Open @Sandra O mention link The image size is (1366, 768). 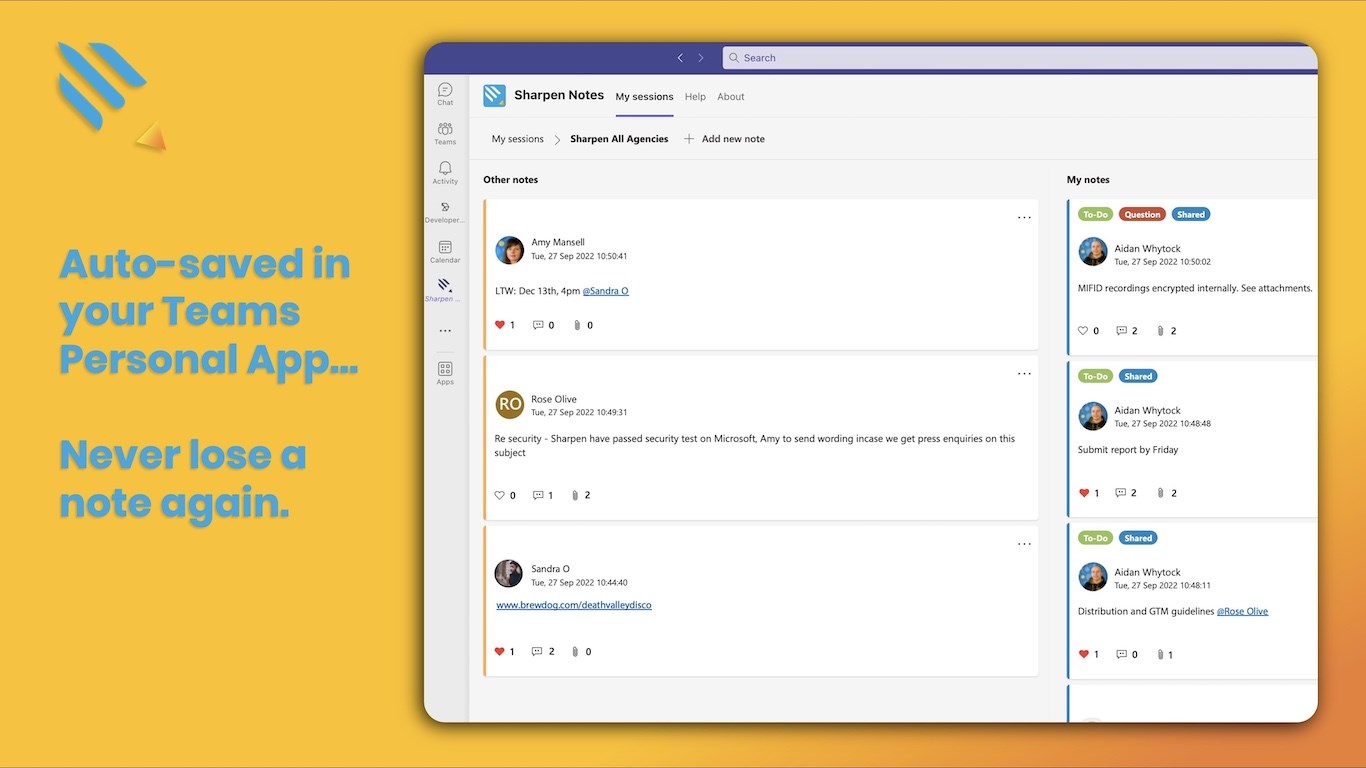pyautogui.click(x=606, y=291)
